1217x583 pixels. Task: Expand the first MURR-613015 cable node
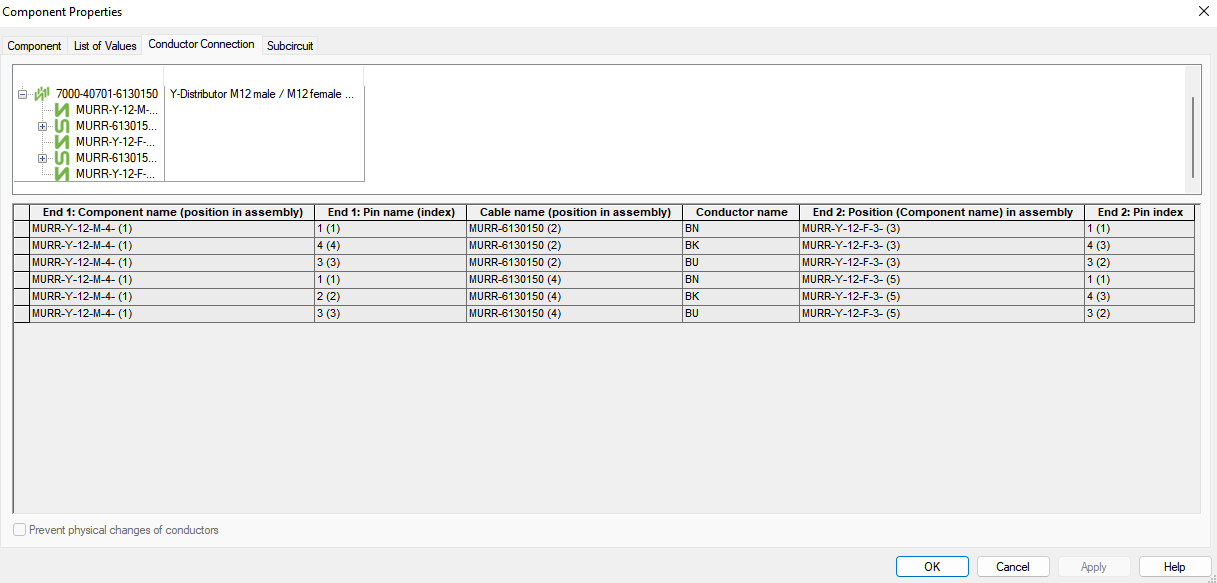tap(43, 126)
